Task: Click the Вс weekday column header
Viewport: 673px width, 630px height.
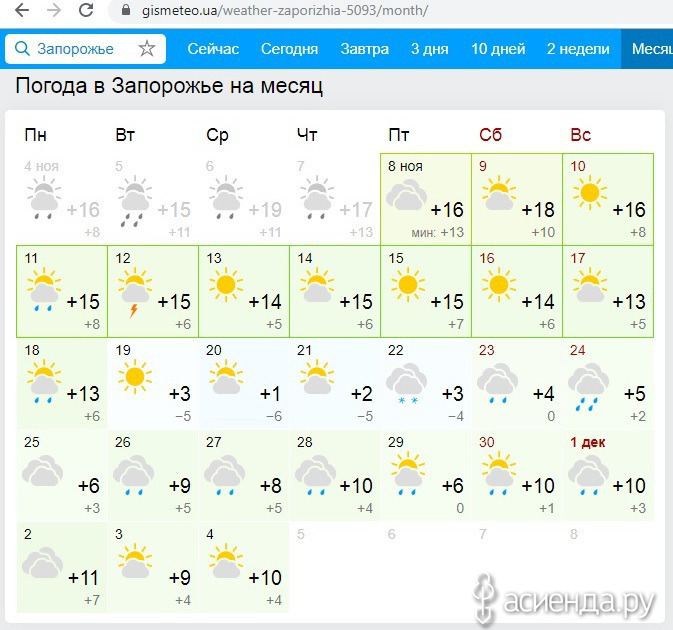Action: tap(581, 135)
